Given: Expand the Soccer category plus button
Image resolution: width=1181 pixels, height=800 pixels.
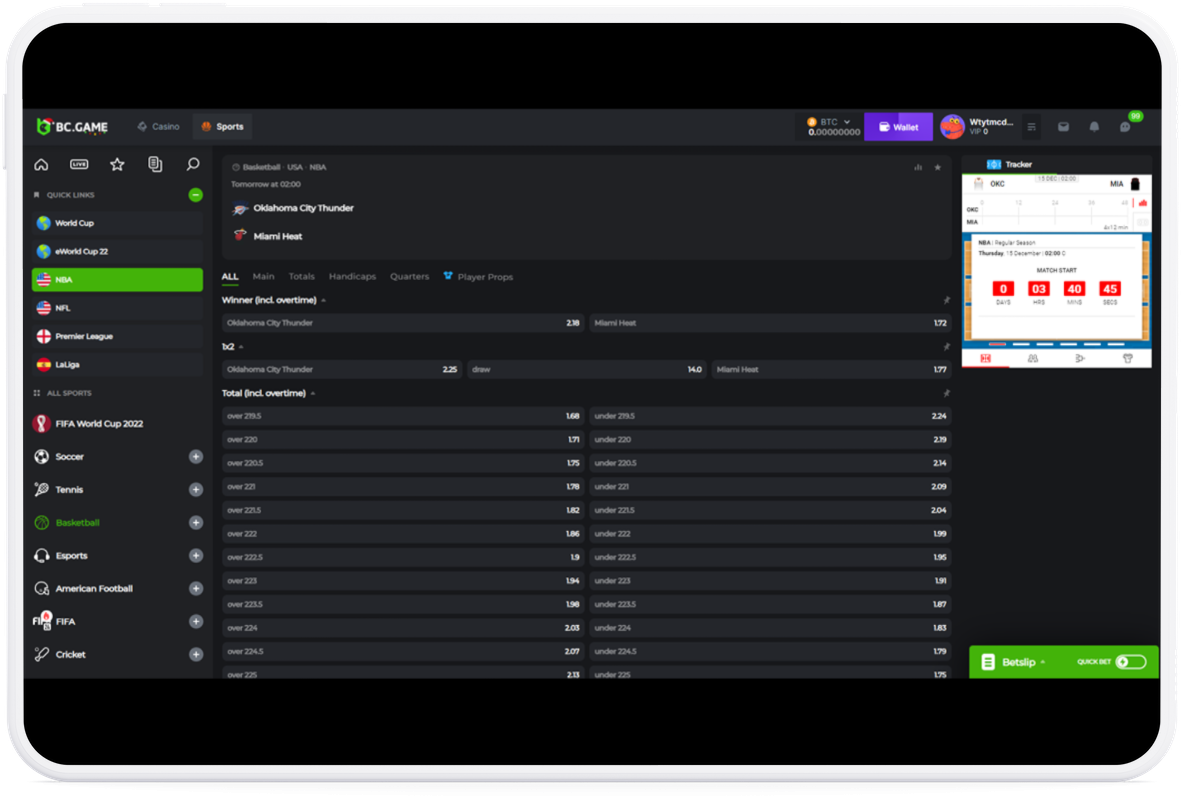Looking at the screenshot, I should tap(196, 457).
